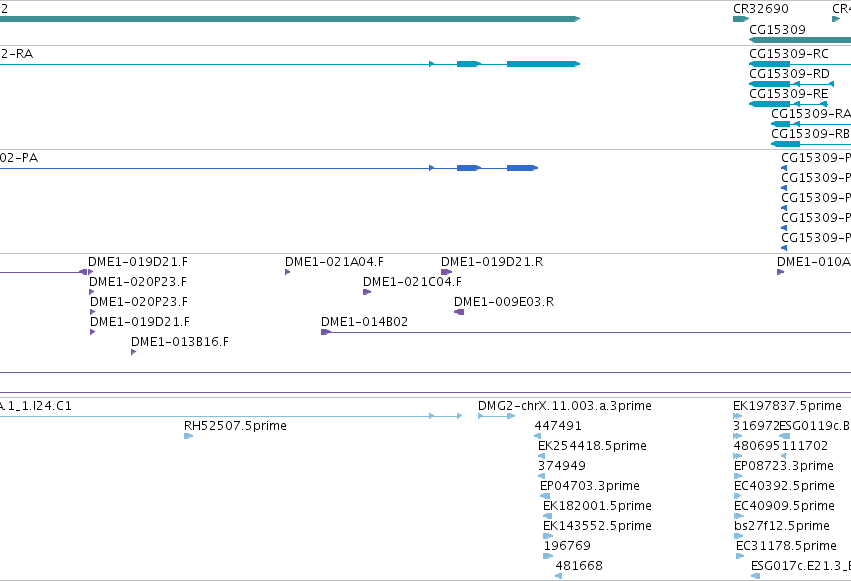Click the EP08723.3prime EST label
This screenshot has height=581, width=851.
(784, 466)
